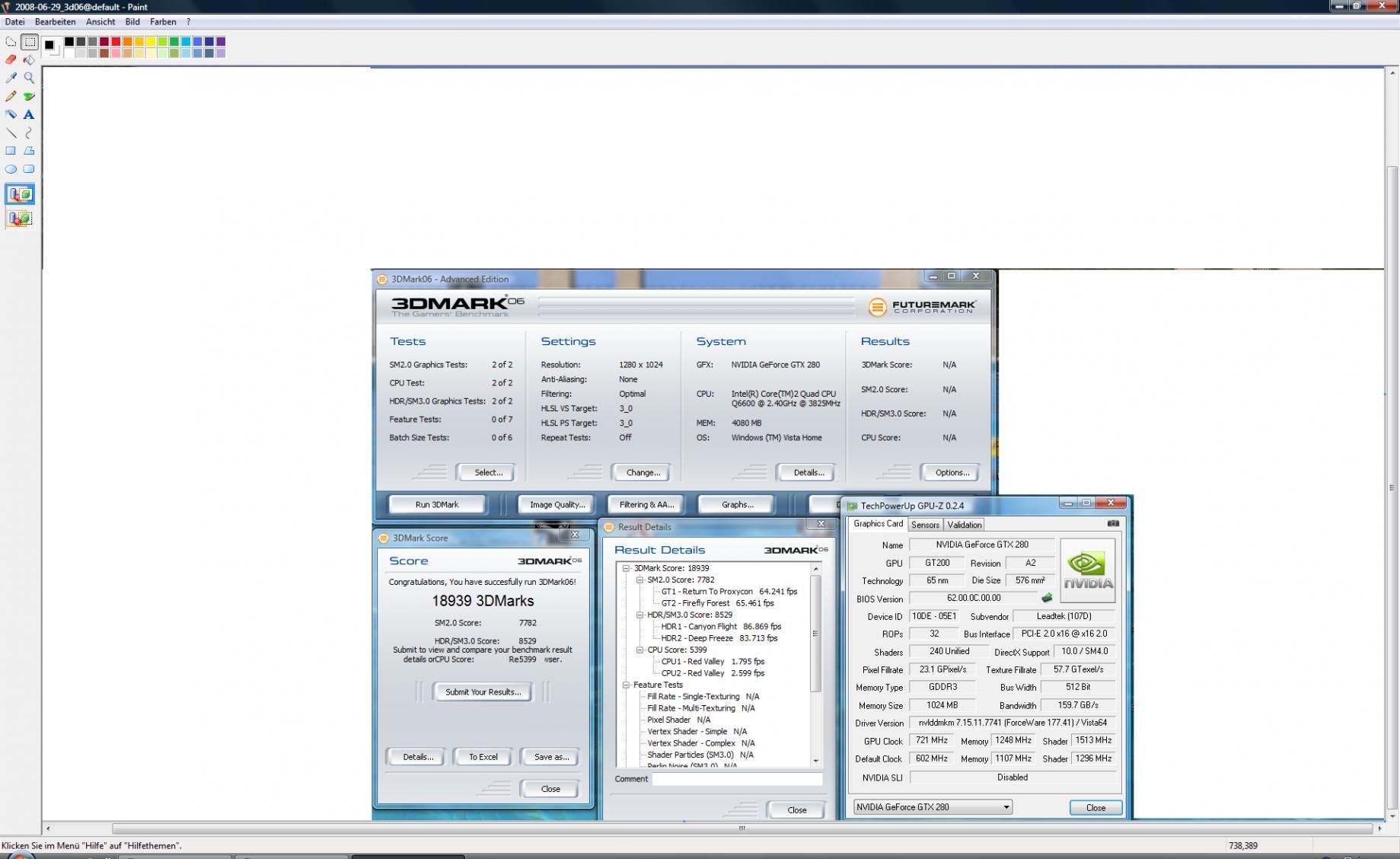Collapse the HDR/SM3.0 Score tree node
Screen dimensions: 1400x859
[640, 615]
